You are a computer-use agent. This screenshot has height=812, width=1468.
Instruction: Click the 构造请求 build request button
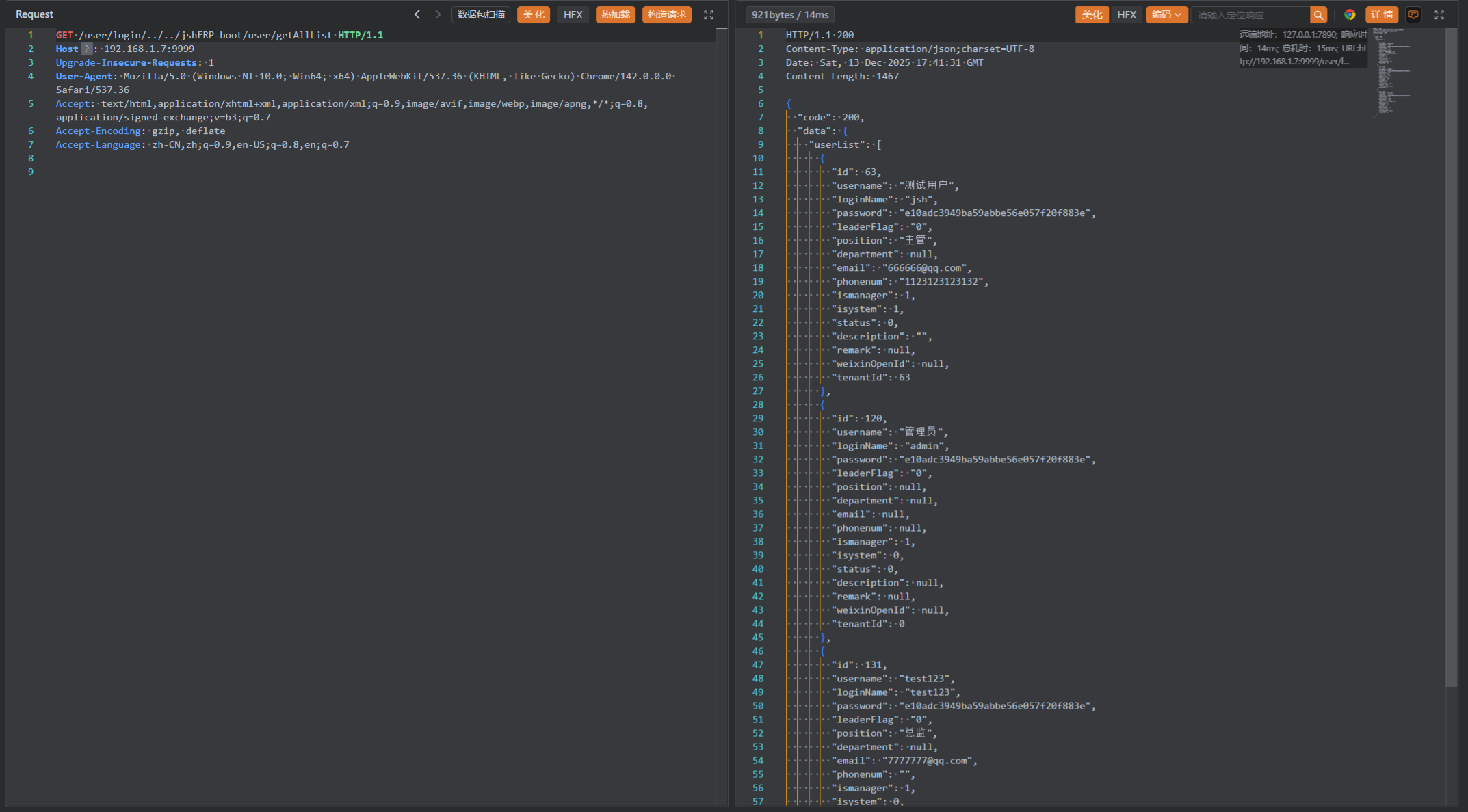pyautogui.click(x=667, y=14)
